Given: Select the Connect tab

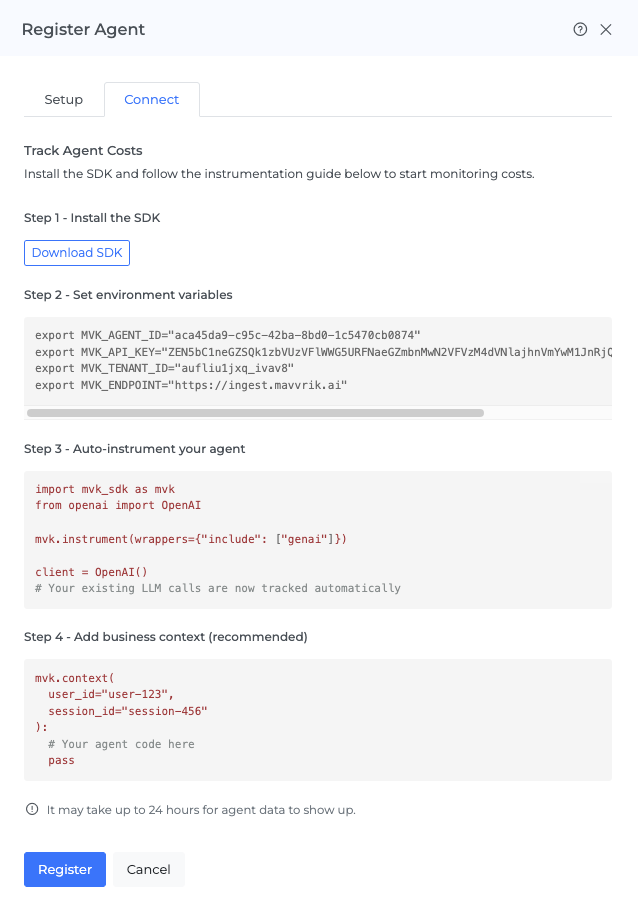Looking at the screenshot, I should point(152,100).
